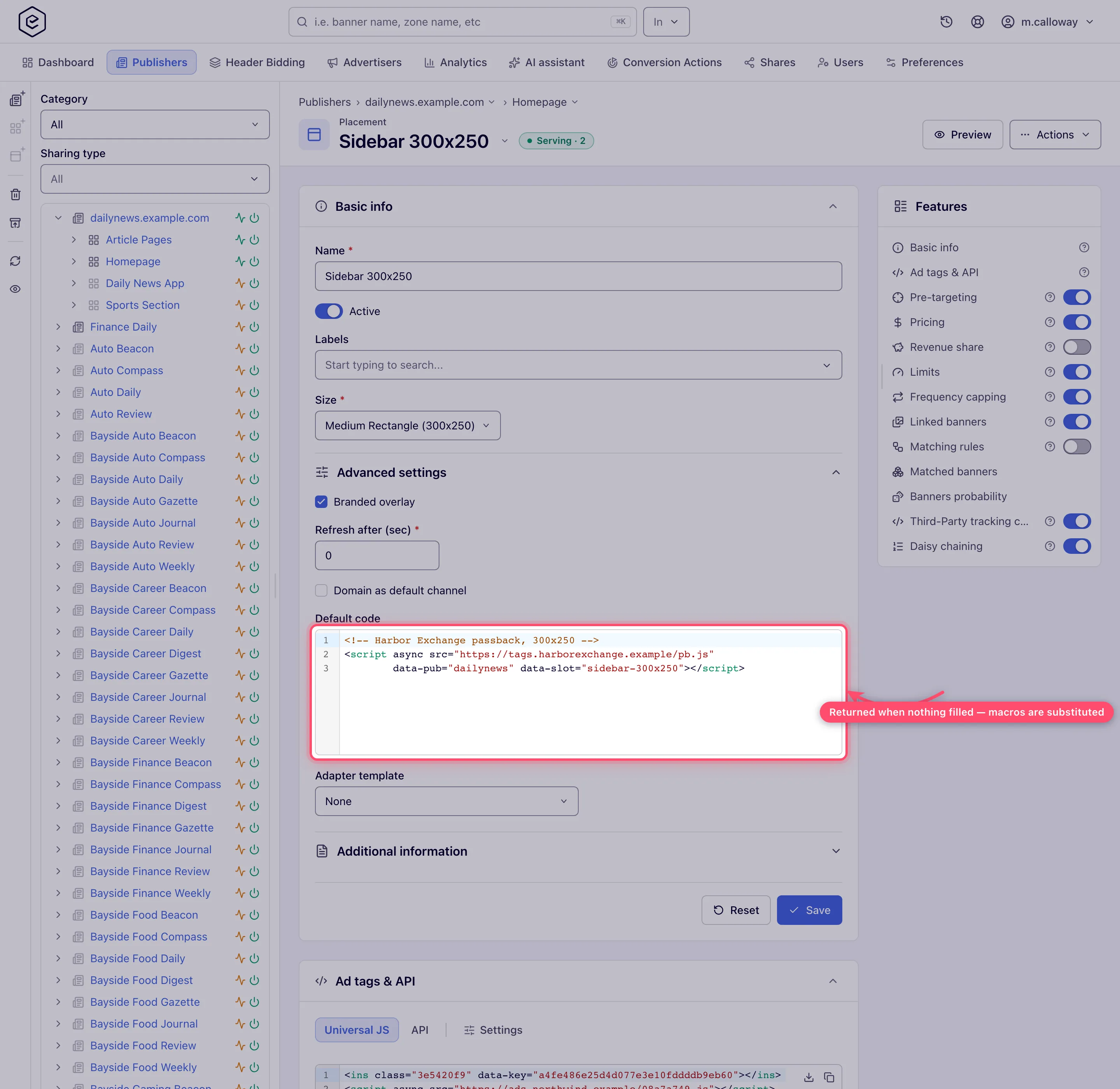
Task: Switch to the API tab
Action: (420, 1029)
